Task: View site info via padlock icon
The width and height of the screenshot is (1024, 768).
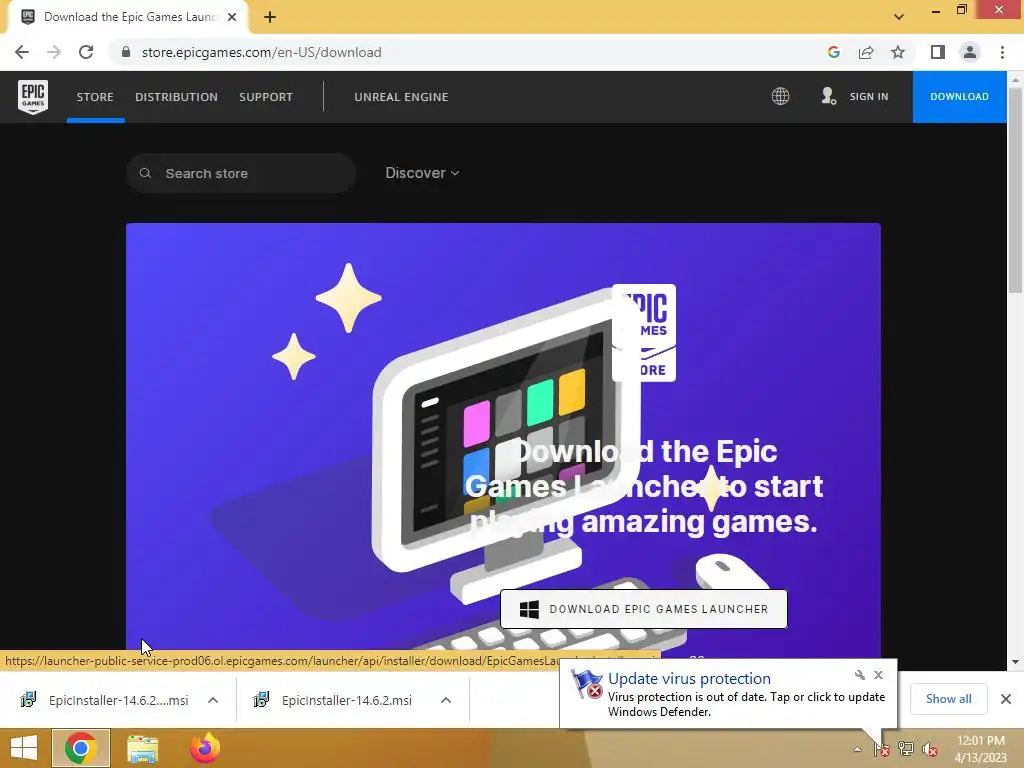Action: (x=126, y=52)
